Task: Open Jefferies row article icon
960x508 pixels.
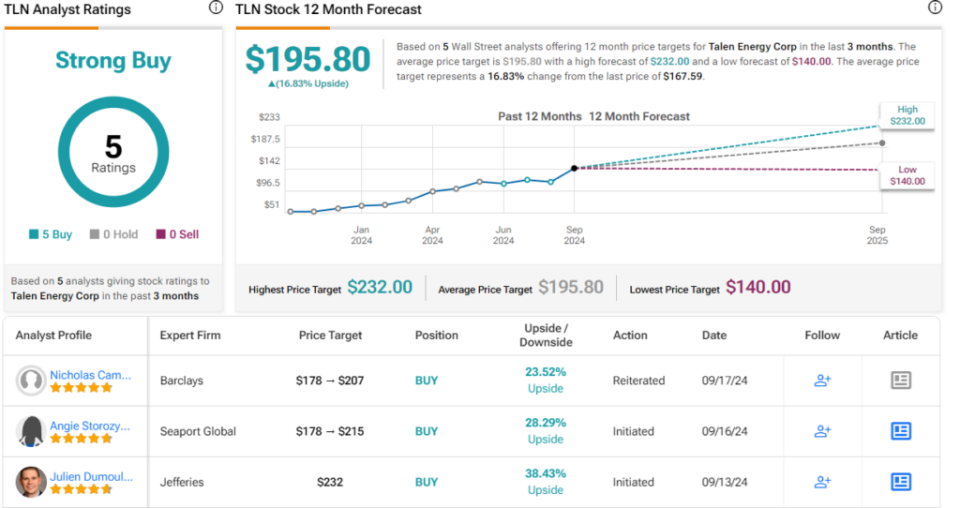Action: (x=901, y=482)
